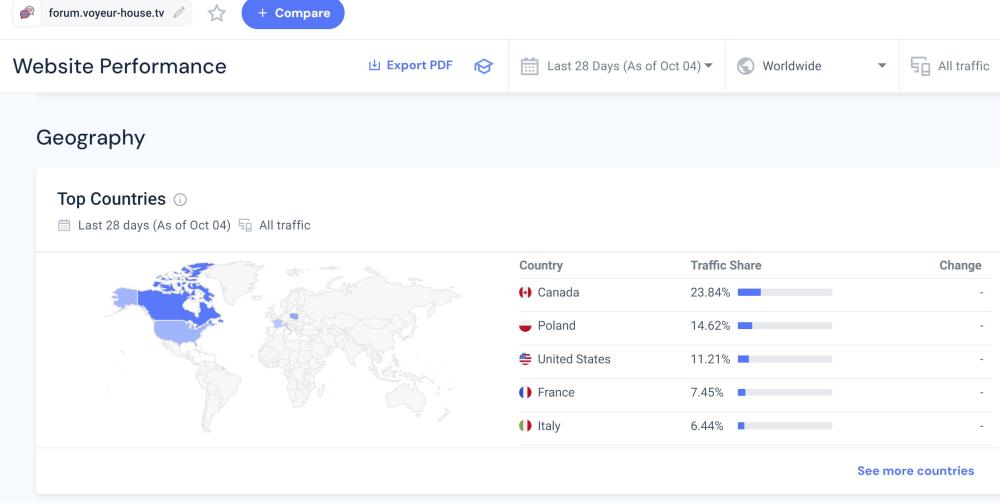Open the See more countries link
1000x503 pixels.
coord(915,470)
